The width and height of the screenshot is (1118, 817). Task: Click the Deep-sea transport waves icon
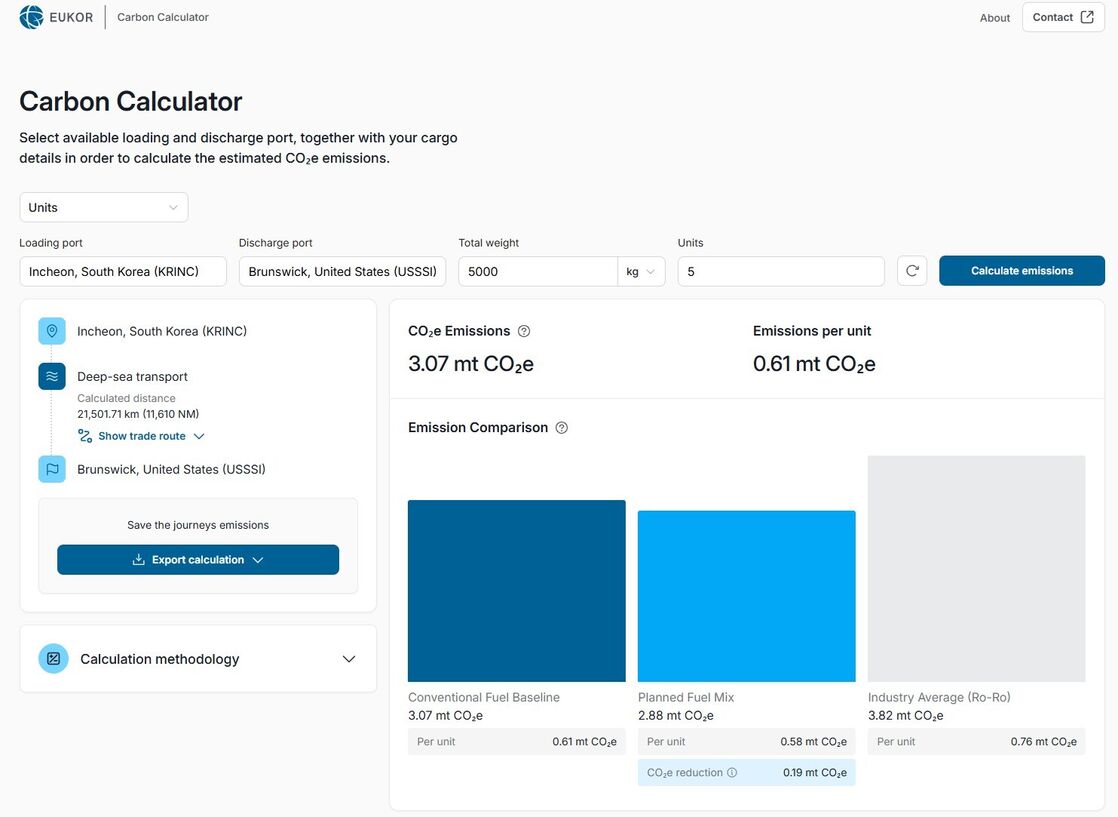pos(51,376)
